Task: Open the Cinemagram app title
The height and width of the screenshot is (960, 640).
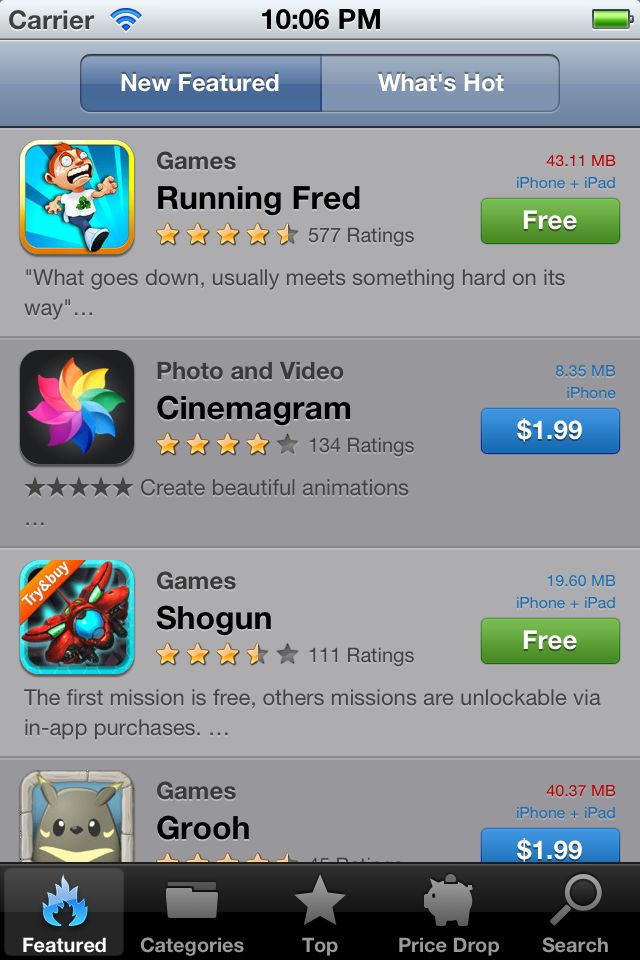Action: point(254,408)
